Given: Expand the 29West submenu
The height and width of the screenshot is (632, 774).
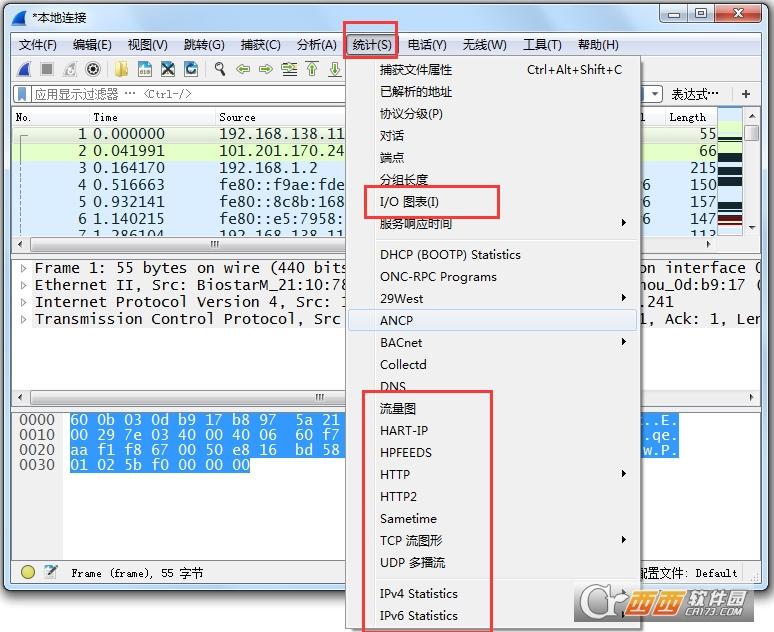Looking at the screenshot, I should tap(492, 299).
